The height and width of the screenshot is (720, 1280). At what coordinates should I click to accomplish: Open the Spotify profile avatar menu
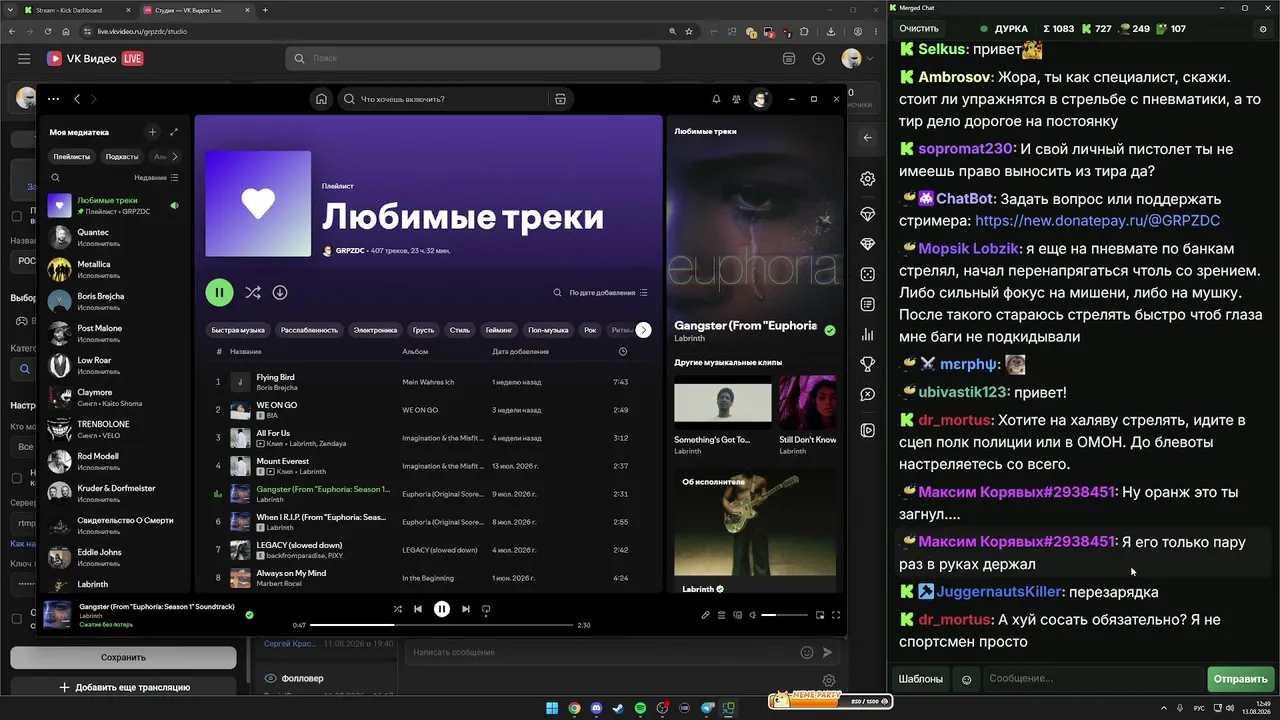coord(761,99)
